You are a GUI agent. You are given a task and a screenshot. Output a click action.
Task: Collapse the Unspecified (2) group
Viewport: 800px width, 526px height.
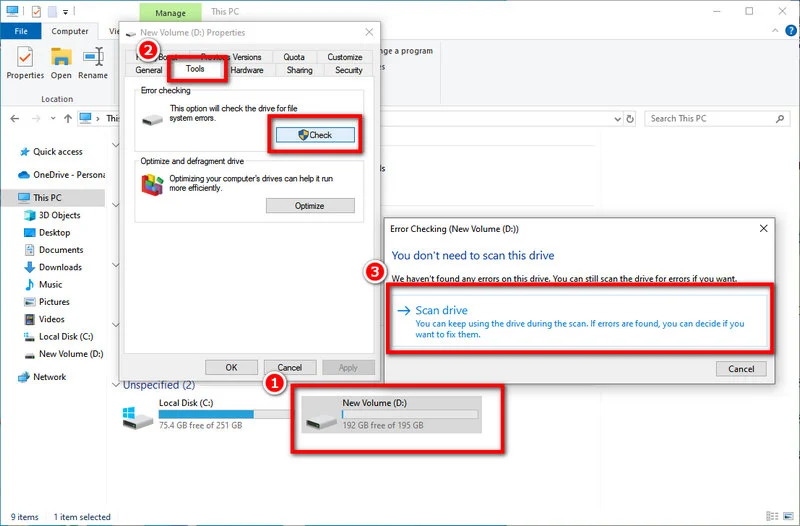[116, 385]
